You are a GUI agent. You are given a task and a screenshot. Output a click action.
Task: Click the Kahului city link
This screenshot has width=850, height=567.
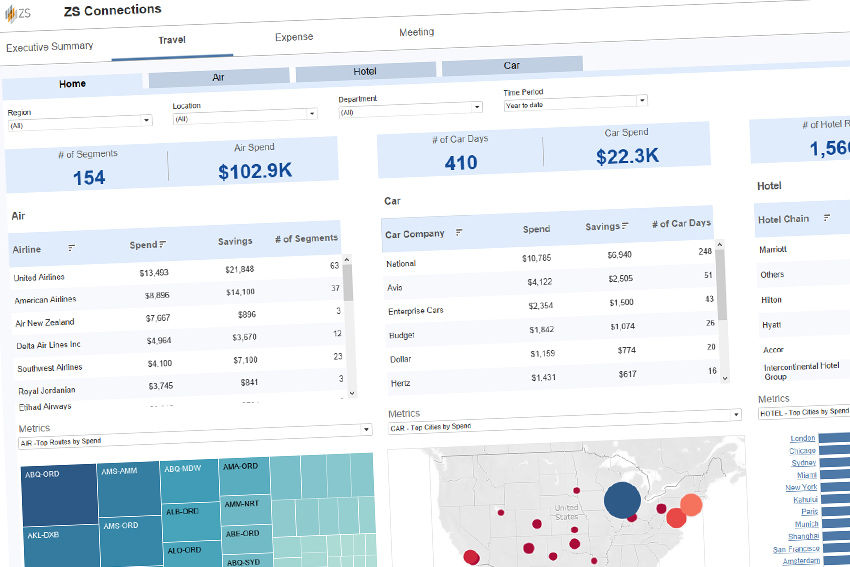click(805, 499)
